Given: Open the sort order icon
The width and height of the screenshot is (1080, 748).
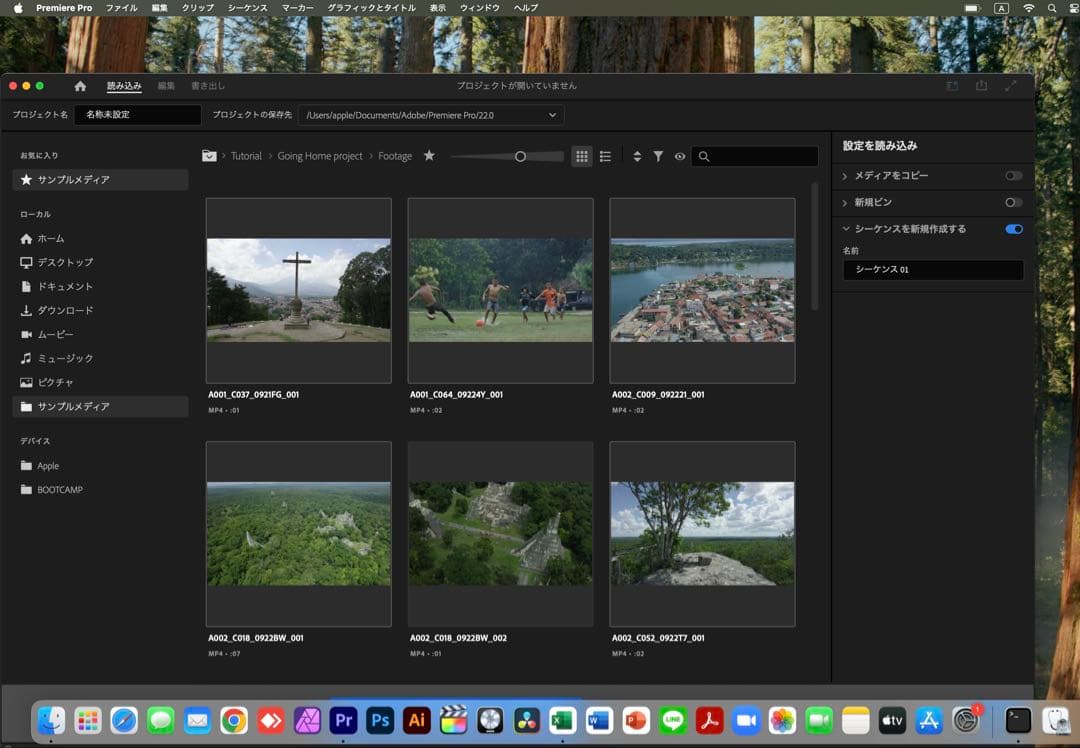Looking at the screenshot, I should tap(637, 156).
